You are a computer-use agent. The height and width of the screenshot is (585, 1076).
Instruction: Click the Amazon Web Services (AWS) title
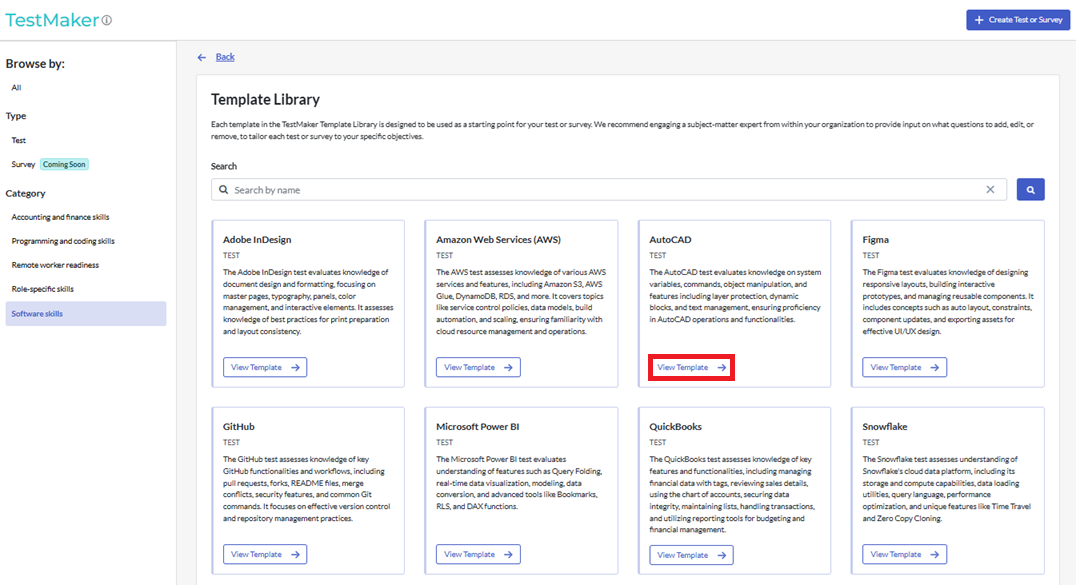coord(499,240)
